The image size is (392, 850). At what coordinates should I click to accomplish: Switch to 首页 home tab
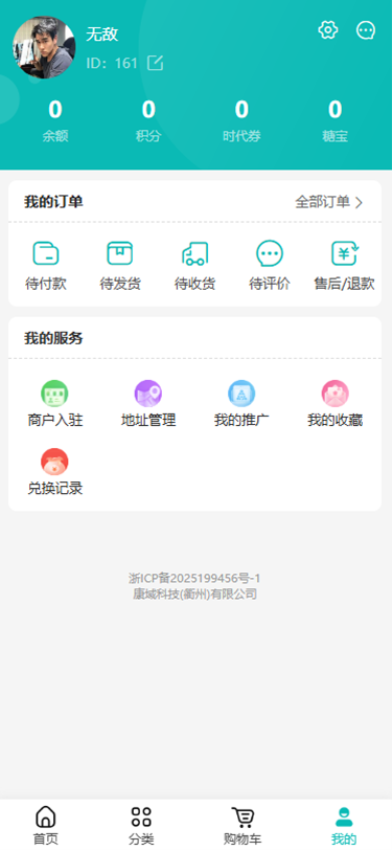coord(46,826)
